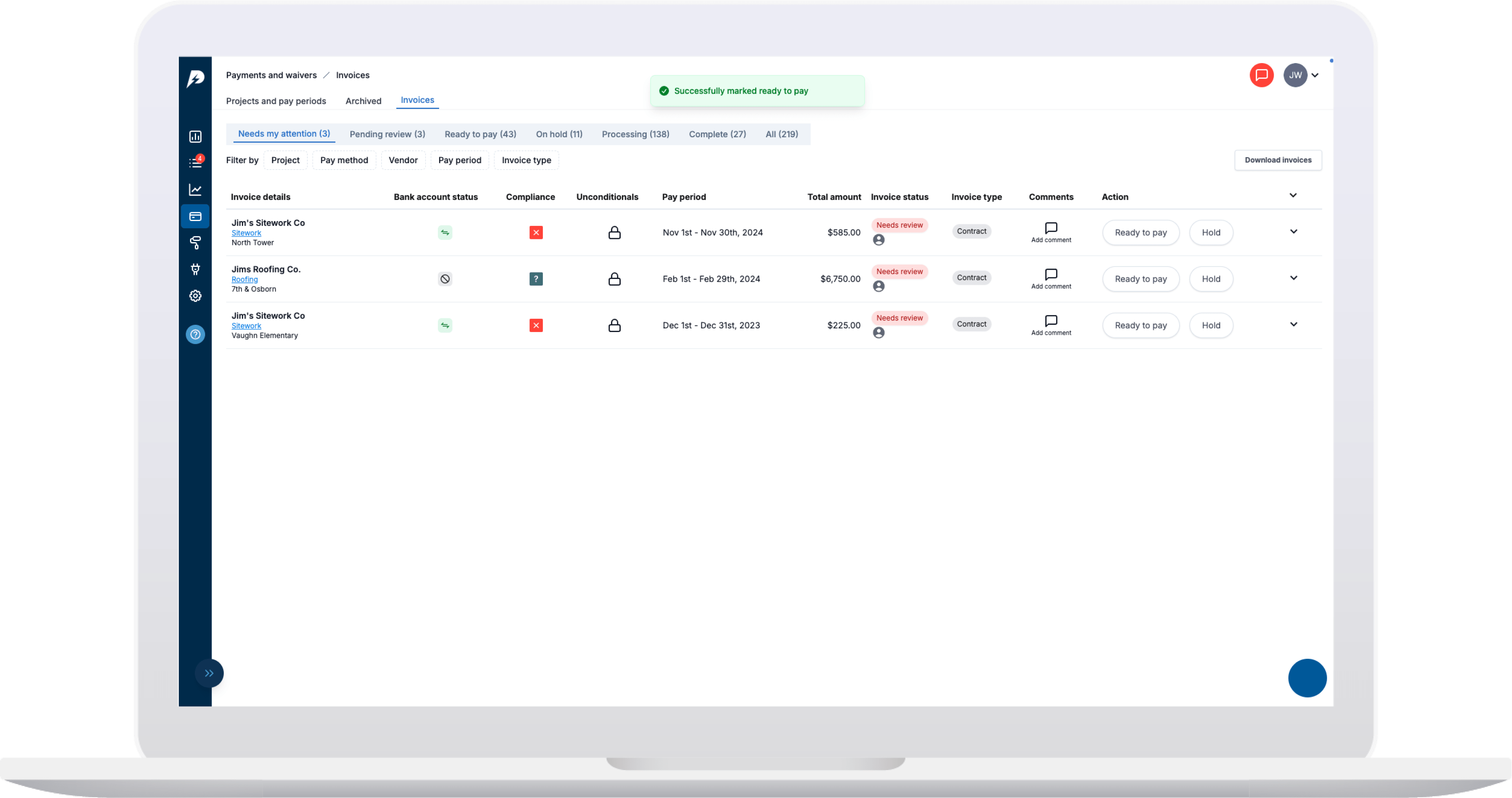This screenshot has width=1512, height=798.
Task: Open the line graph analytics sidebar icon
Action: tap(196, 190)
